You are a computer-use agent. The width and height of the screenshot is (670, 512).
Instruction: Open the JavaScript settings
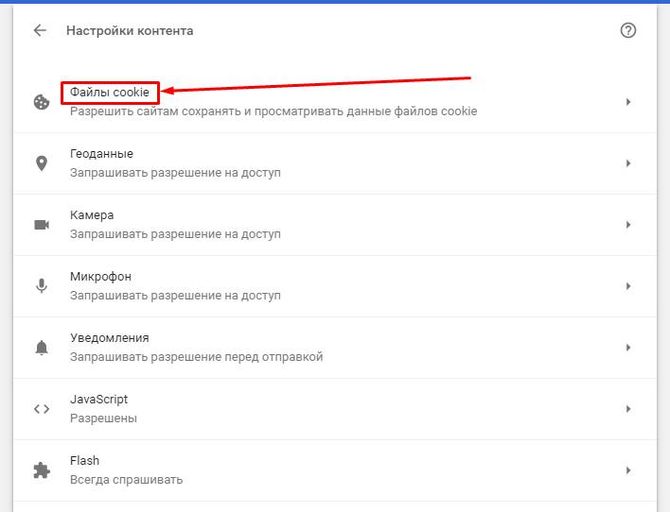pyautogui.click(x=335, y=409)
